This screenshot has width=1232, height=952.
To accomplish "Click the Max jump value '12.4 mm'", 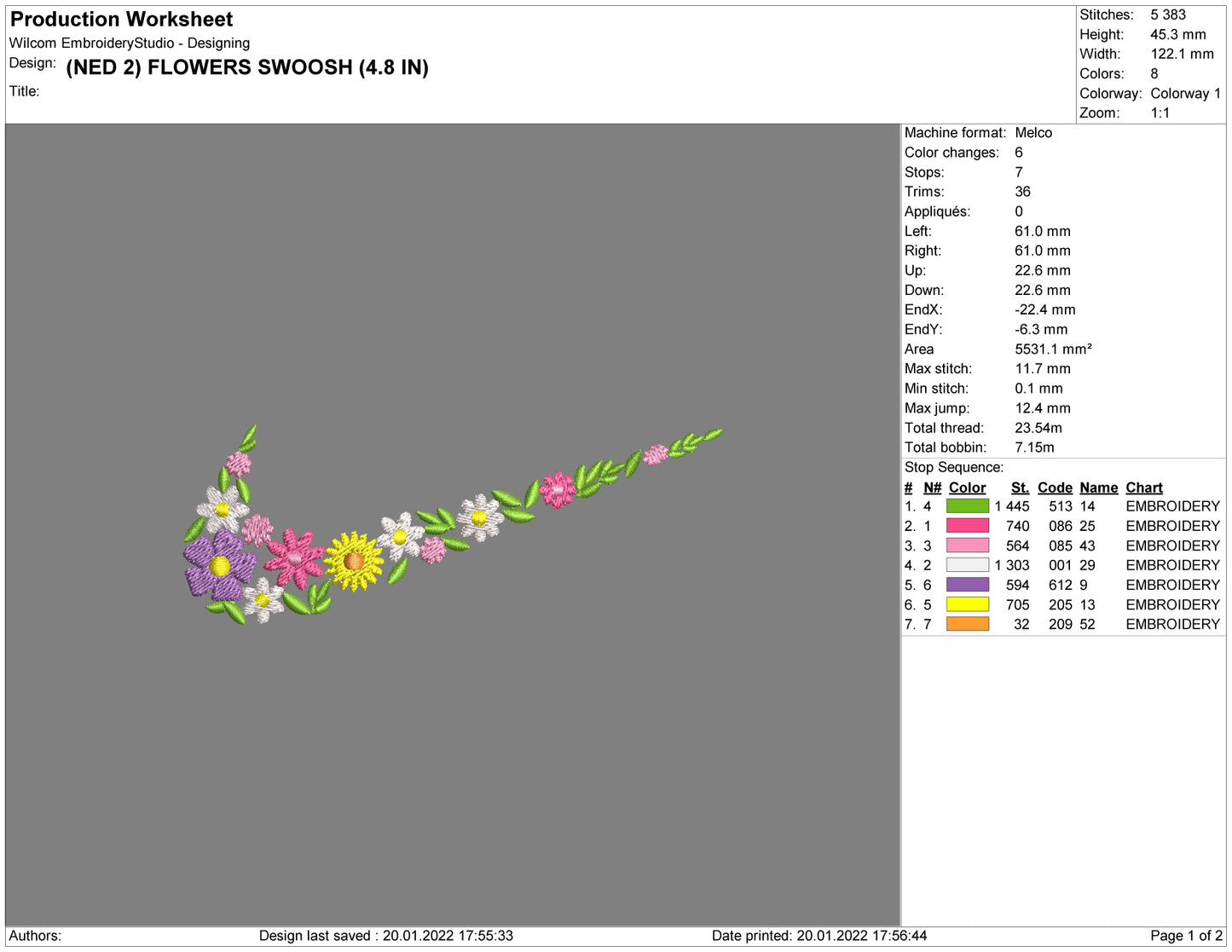I will coord(1043,408).
